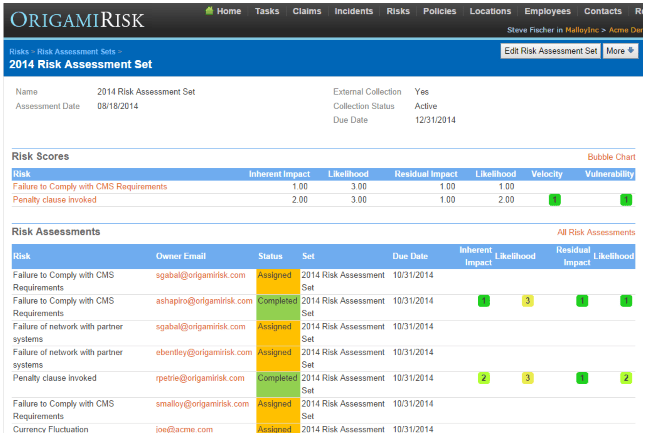
Task: Click the green Home house icon
Action: [x=209, y=11]
